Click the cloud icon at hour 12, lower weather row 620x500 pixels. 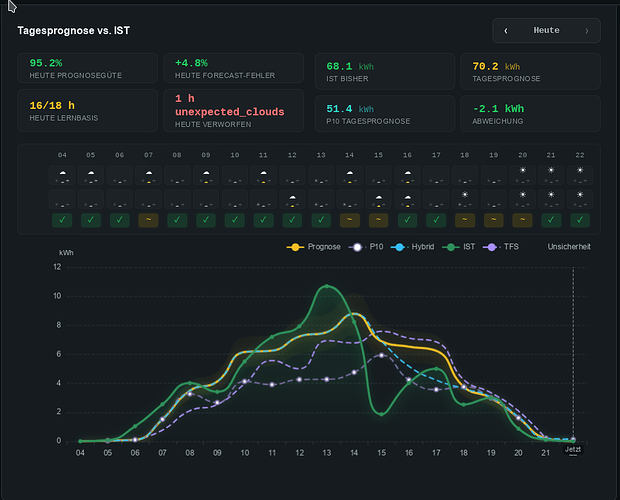(x=292, y=199)
